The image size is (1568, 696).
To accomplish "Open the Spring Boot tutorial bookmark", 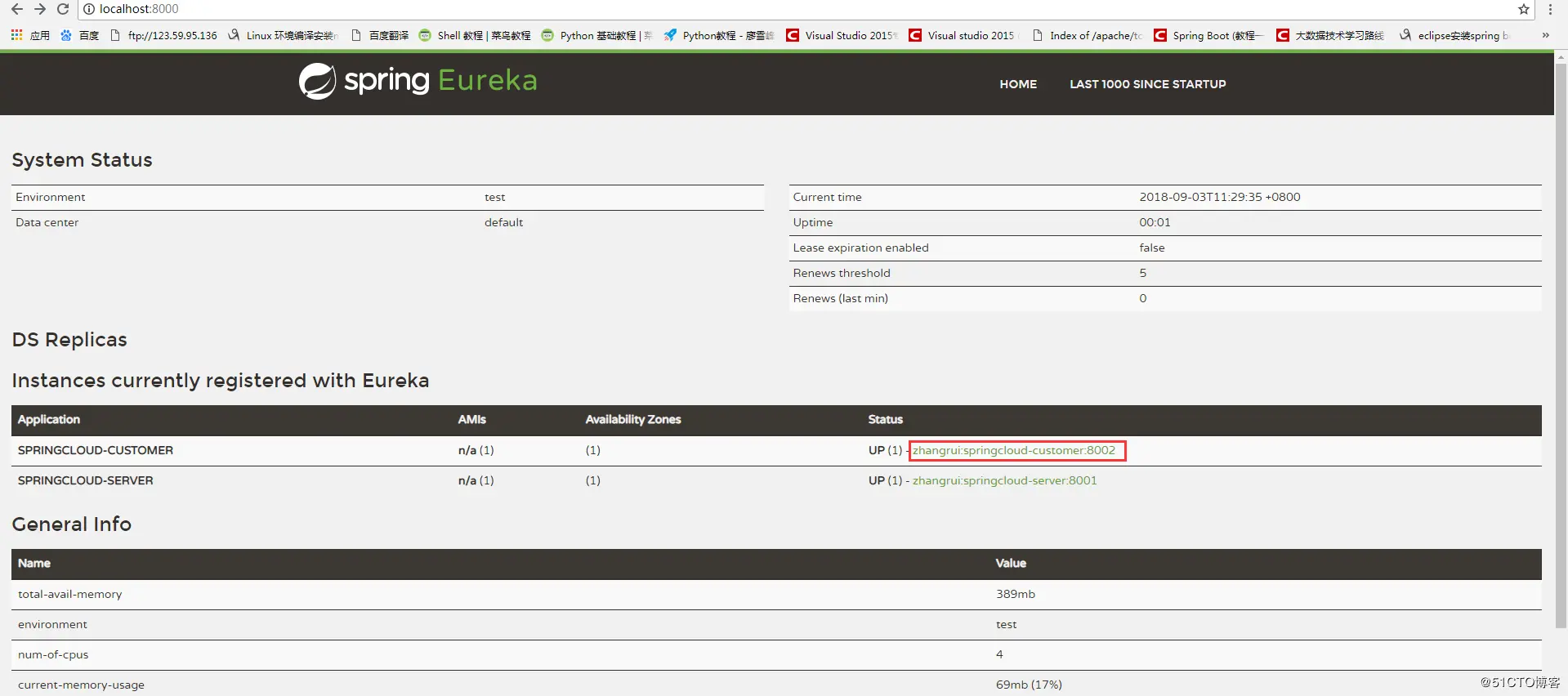I will coord(1209,35).
